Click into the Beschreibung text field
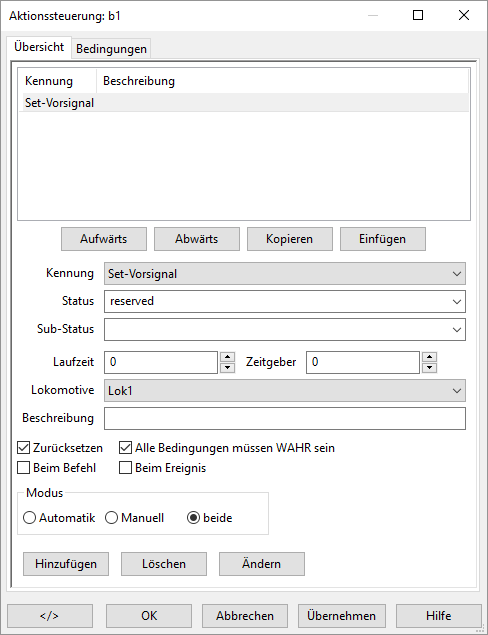 click(x=285, y=418)
